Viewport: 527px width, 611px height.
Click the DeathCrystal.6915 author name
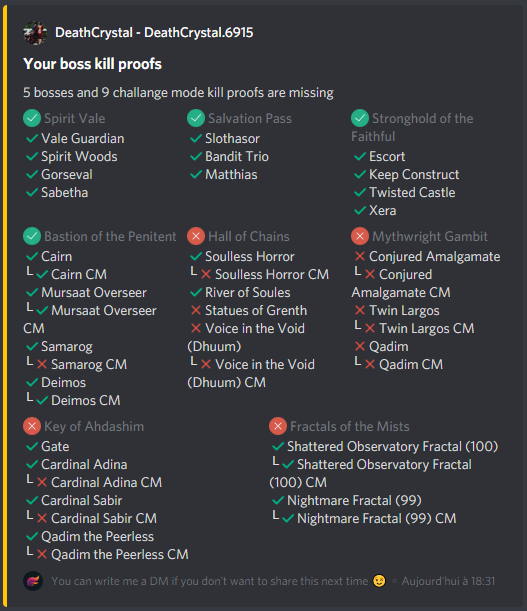pyautogui.click(x=199, y=33)
